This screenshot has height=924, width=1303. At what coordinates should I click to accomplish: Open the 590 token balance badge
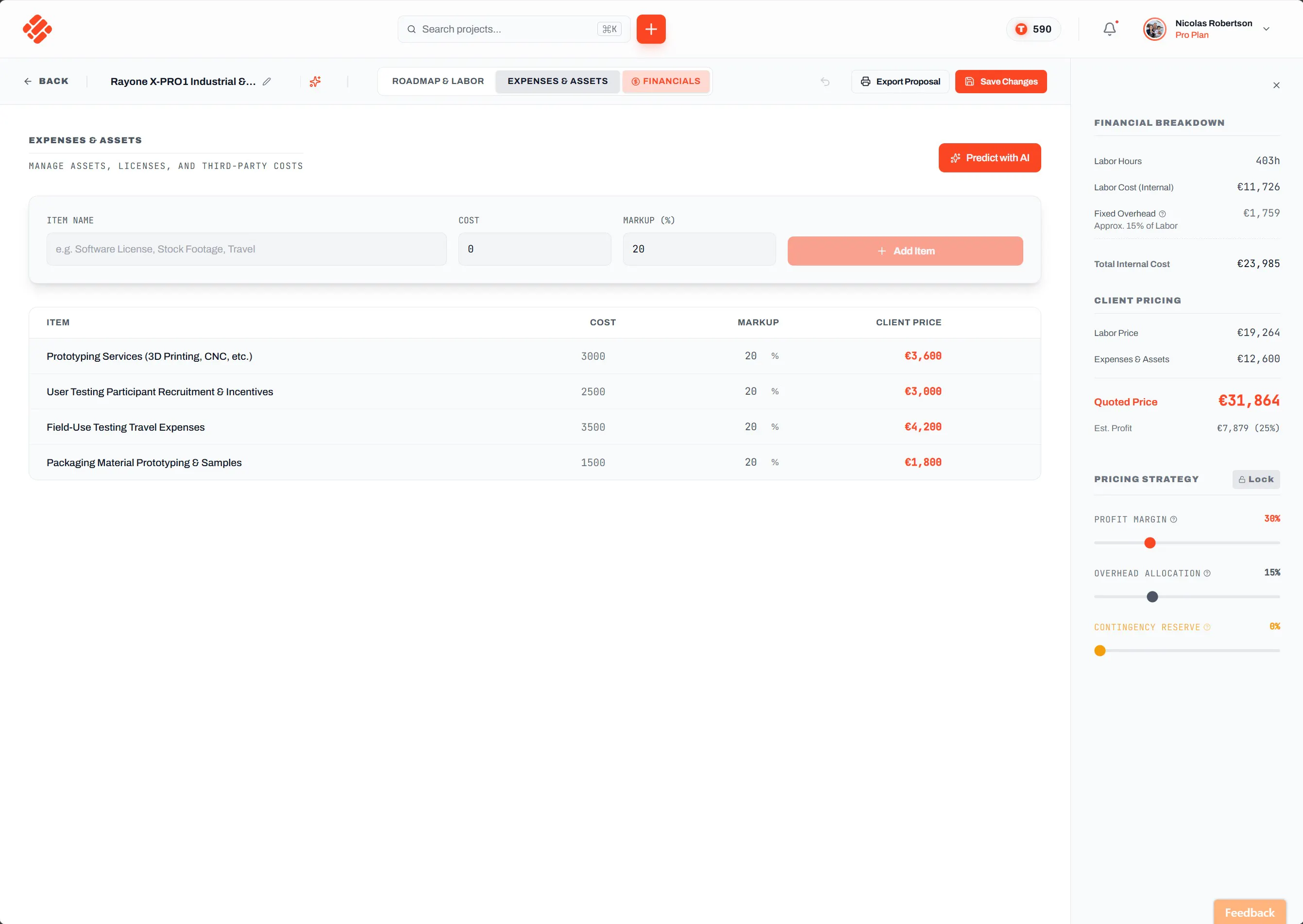point(1033,29)
